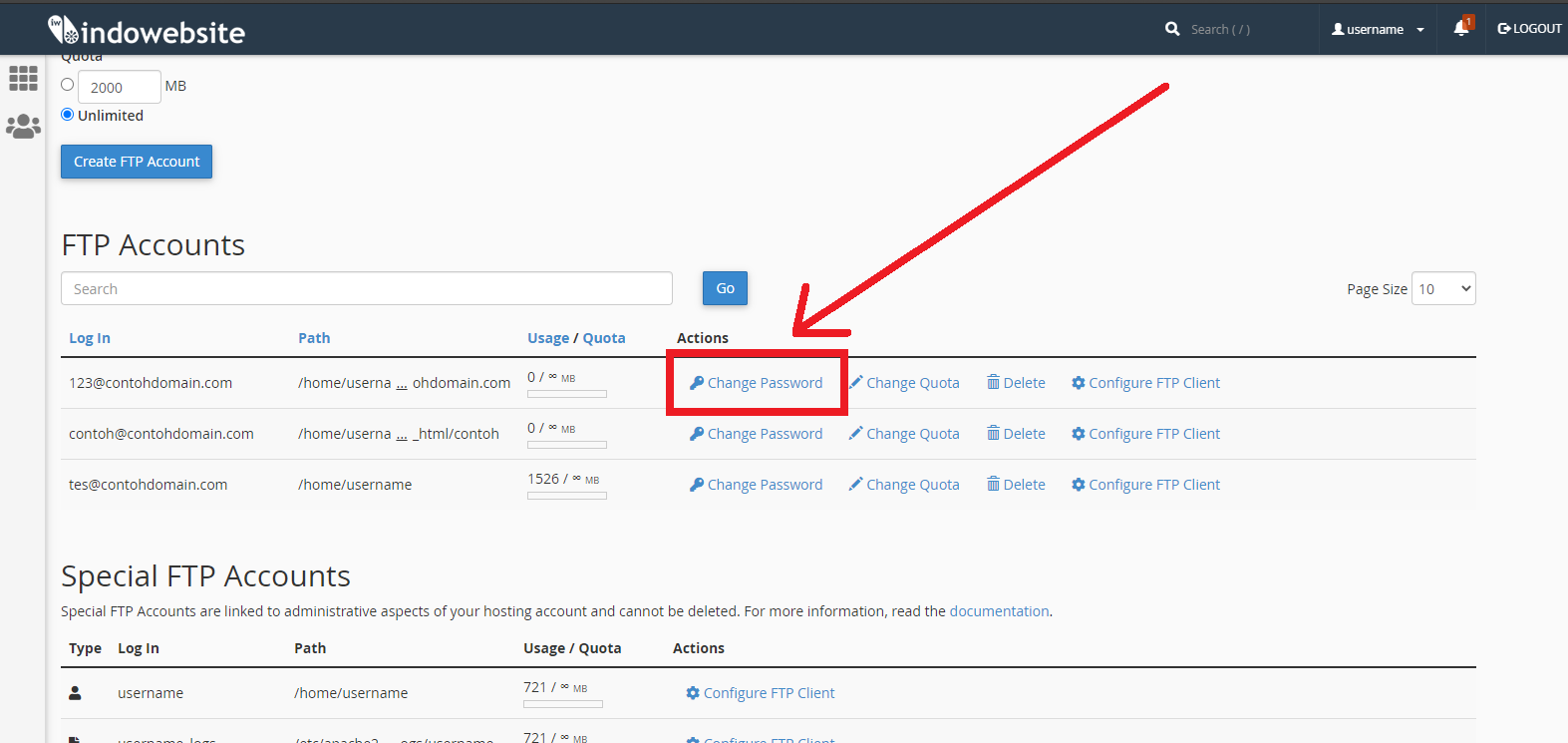Viewport: 1568px width, 743px height.
Task: Click pencil icon for tes@contohdomain.com quota
Action: coord(855,485)
